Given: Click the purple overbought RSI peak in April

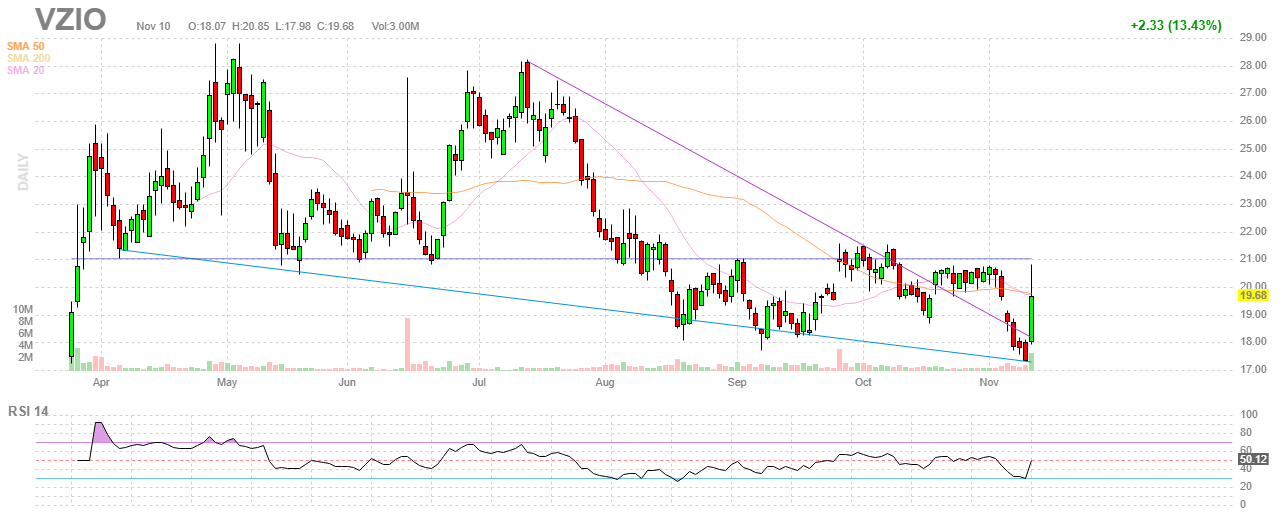Looking at the screenshot, I should coord(99,431).
